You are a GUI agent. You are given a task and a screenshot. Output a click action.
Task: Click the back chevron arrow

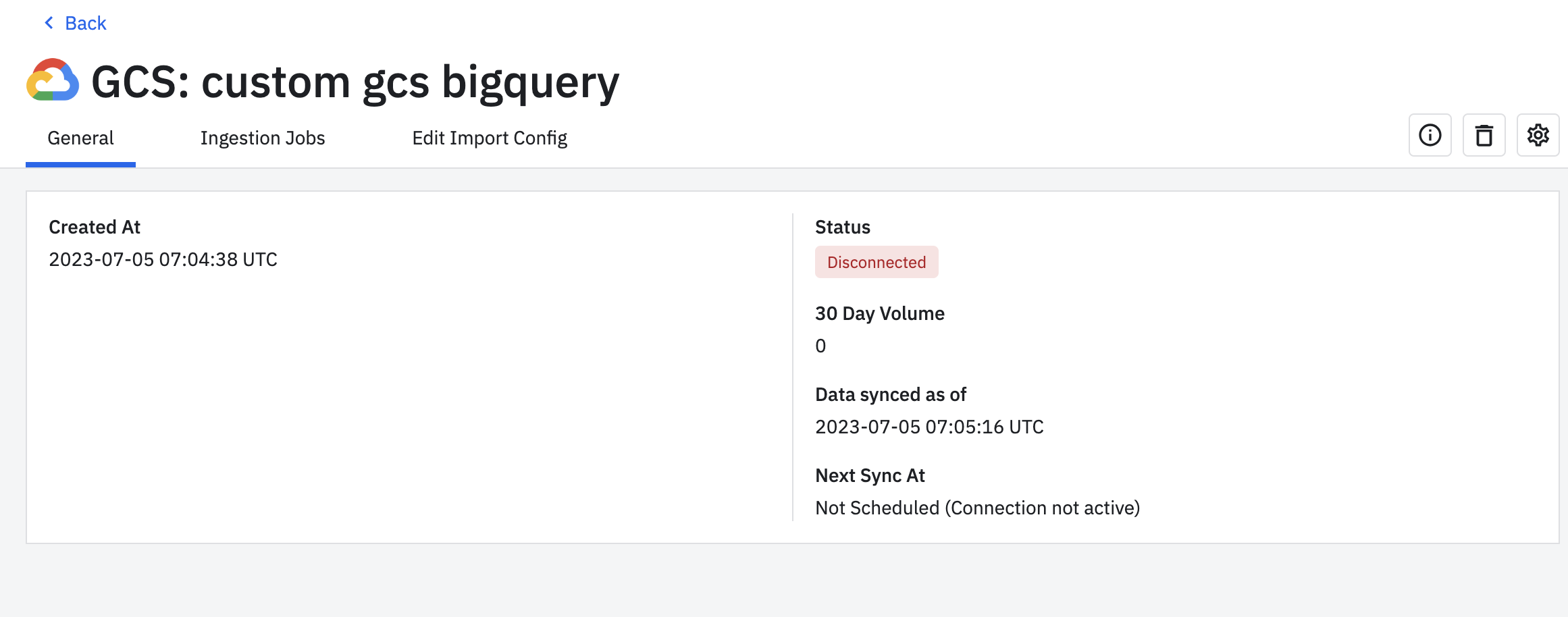click(49, 23)
